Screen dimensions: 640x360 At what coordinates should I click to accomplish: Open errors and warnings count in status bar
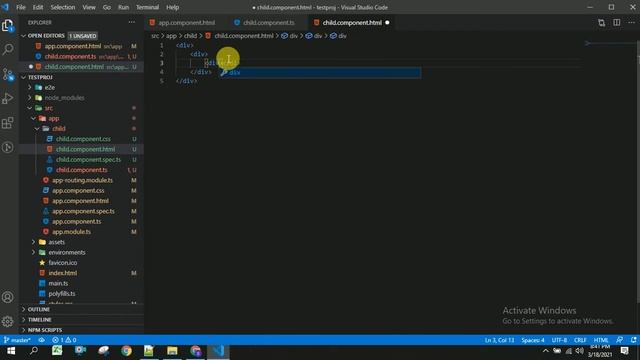tap(64, 340)
